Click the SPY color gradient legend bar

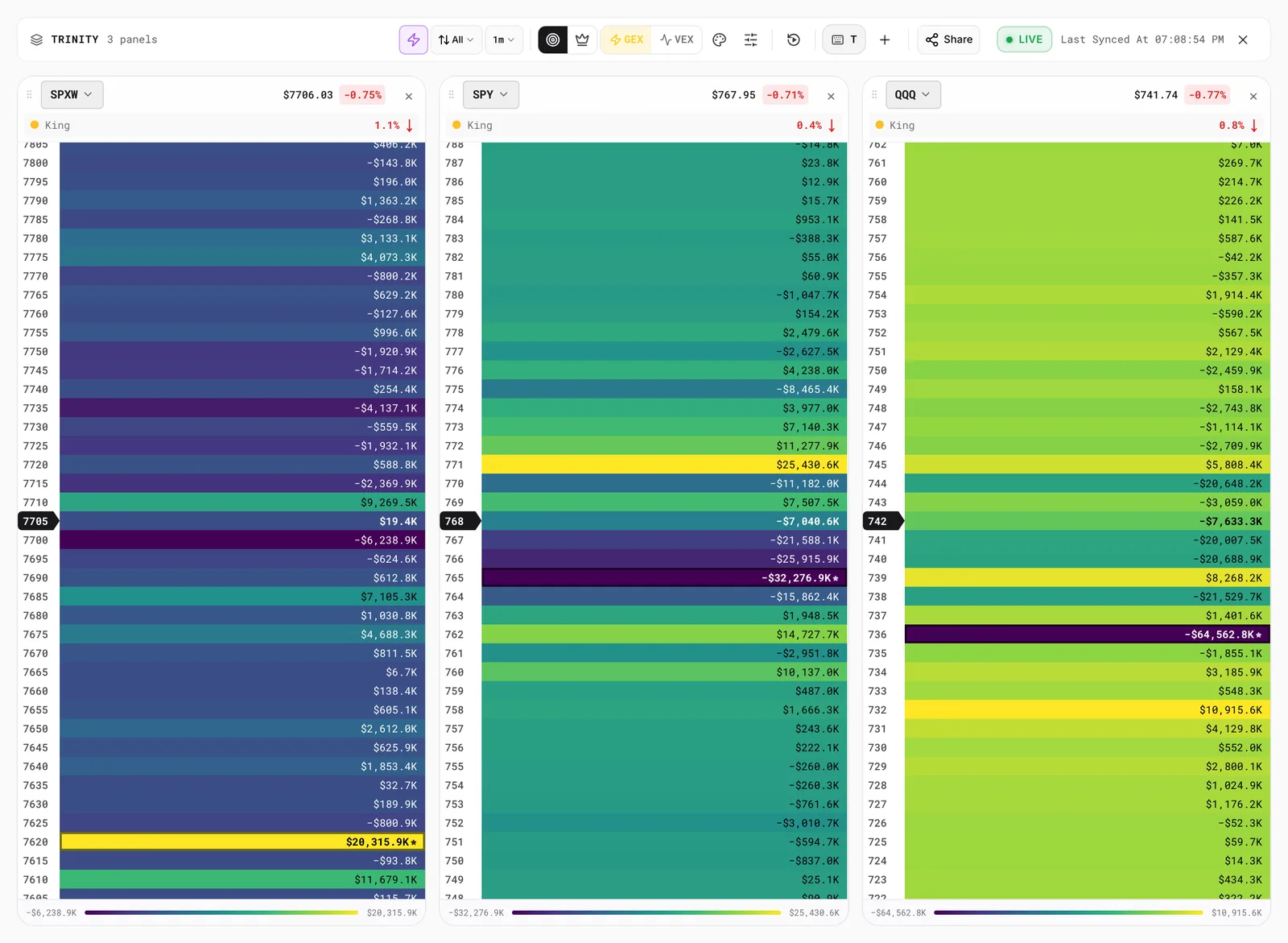click(x=646, y=912)
